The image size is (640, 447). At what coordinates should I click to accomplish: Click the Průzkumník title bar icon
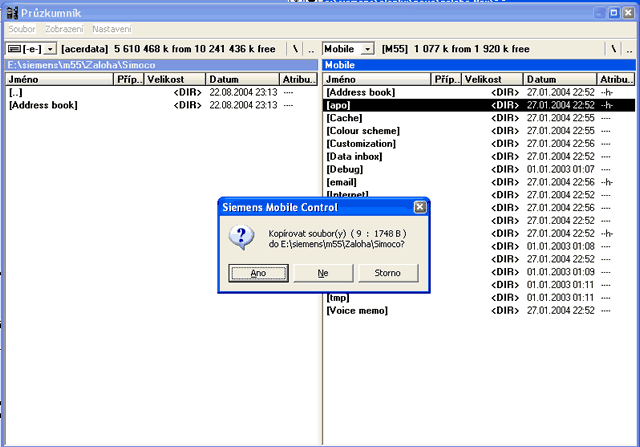click(x=13, y=13)
